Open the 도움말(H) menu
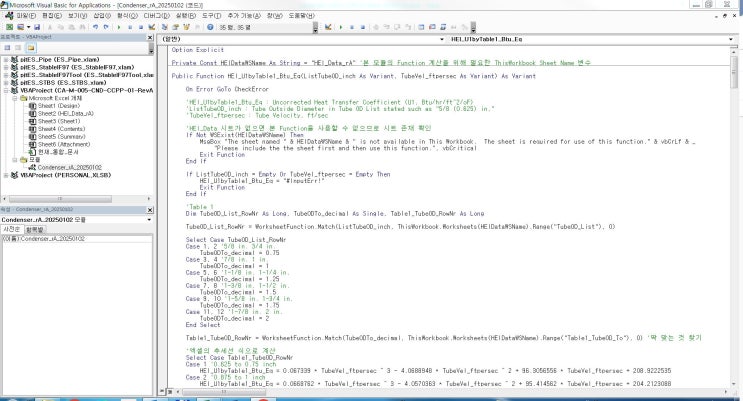Viewport: 743px width, 401px height. pos(301,16)
